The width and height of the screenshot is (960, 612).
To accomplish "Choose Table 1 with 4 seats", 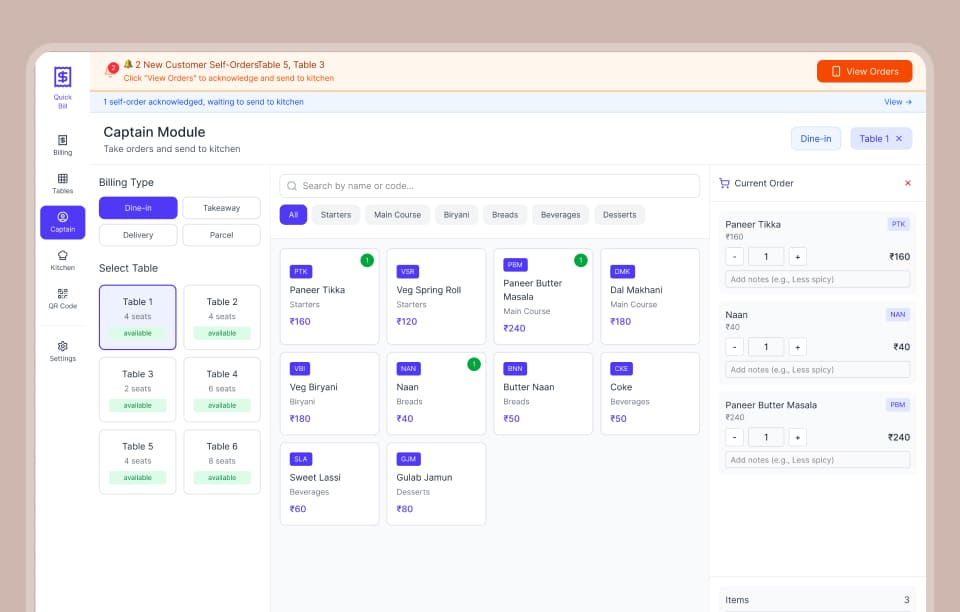I will pos(138,317).
